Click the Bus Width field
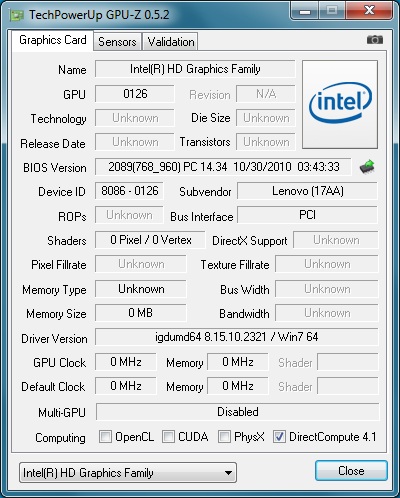 [327, 289]
